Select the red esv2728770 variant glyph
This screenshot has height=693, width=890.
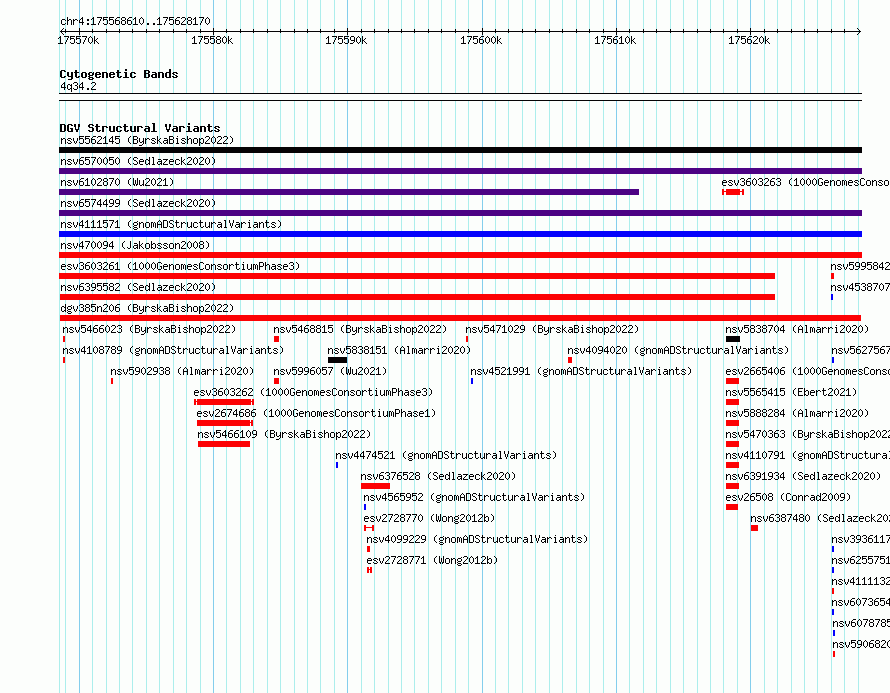(369, 528)
